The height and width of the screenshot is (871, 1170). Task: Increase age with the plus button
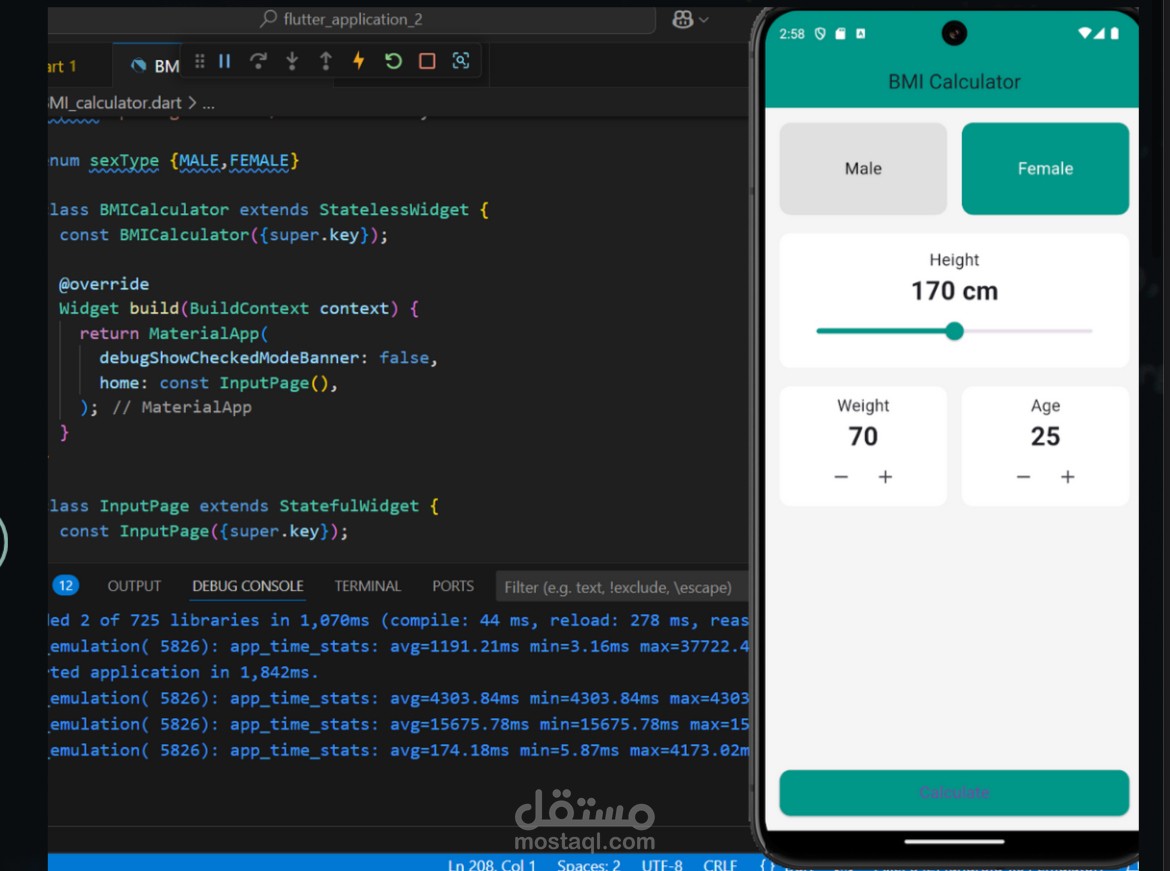[x=1068, y=477]
